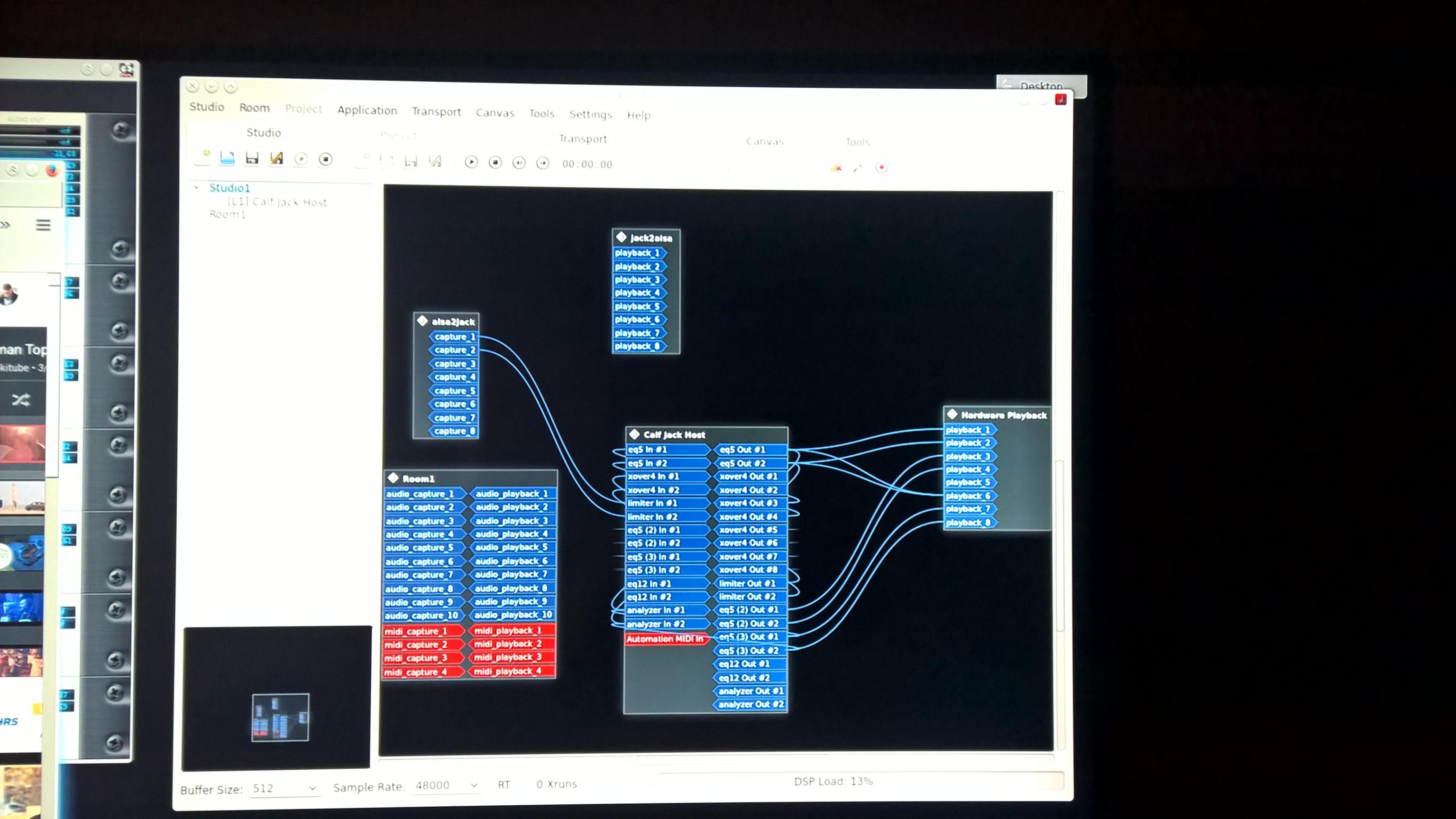Screen dimensions: 1456x819
Task: Click the 00:00:00 transport time display
Action: tap(587, 164)
